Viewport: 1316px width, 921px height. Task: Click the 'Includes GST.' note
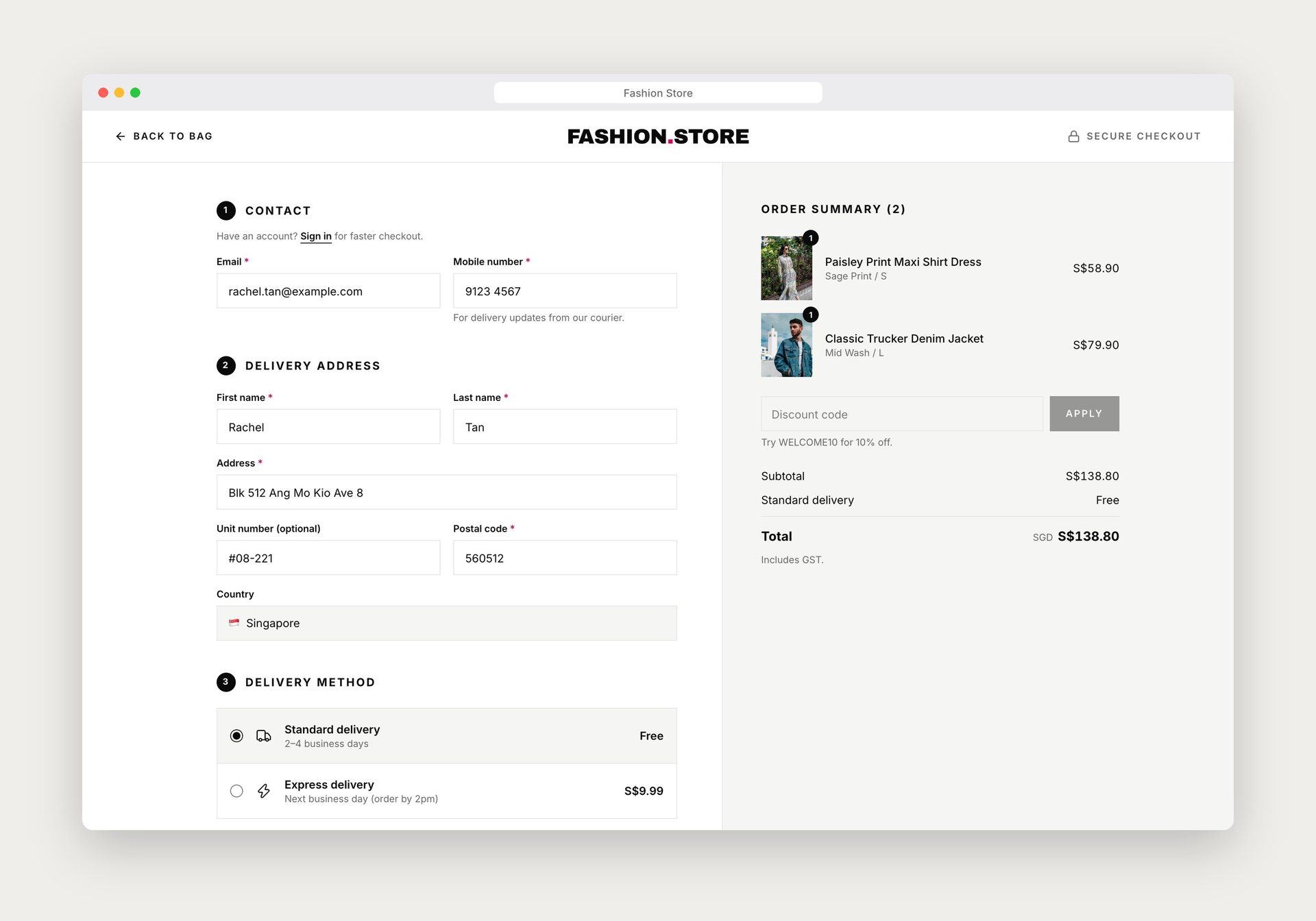tap(792, 560)
